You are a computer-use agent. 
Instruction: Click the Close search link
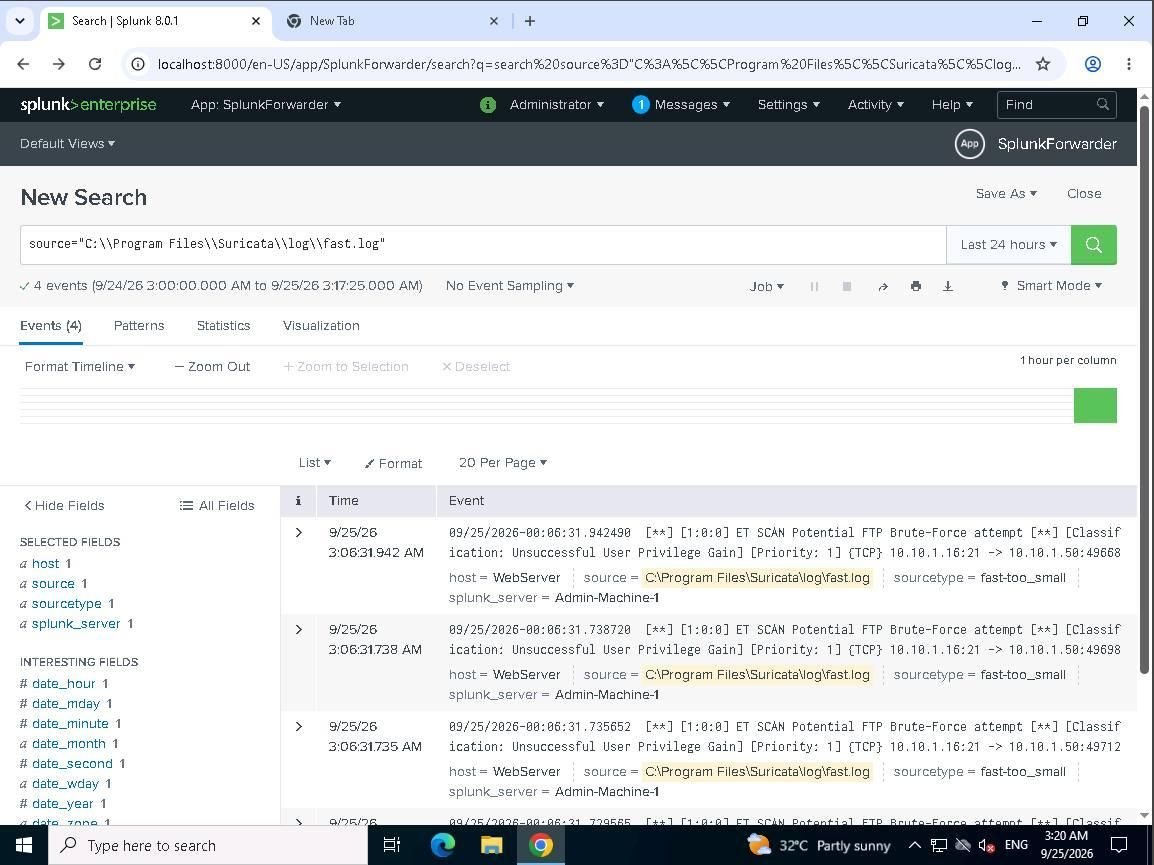(x=1084, y=194)
